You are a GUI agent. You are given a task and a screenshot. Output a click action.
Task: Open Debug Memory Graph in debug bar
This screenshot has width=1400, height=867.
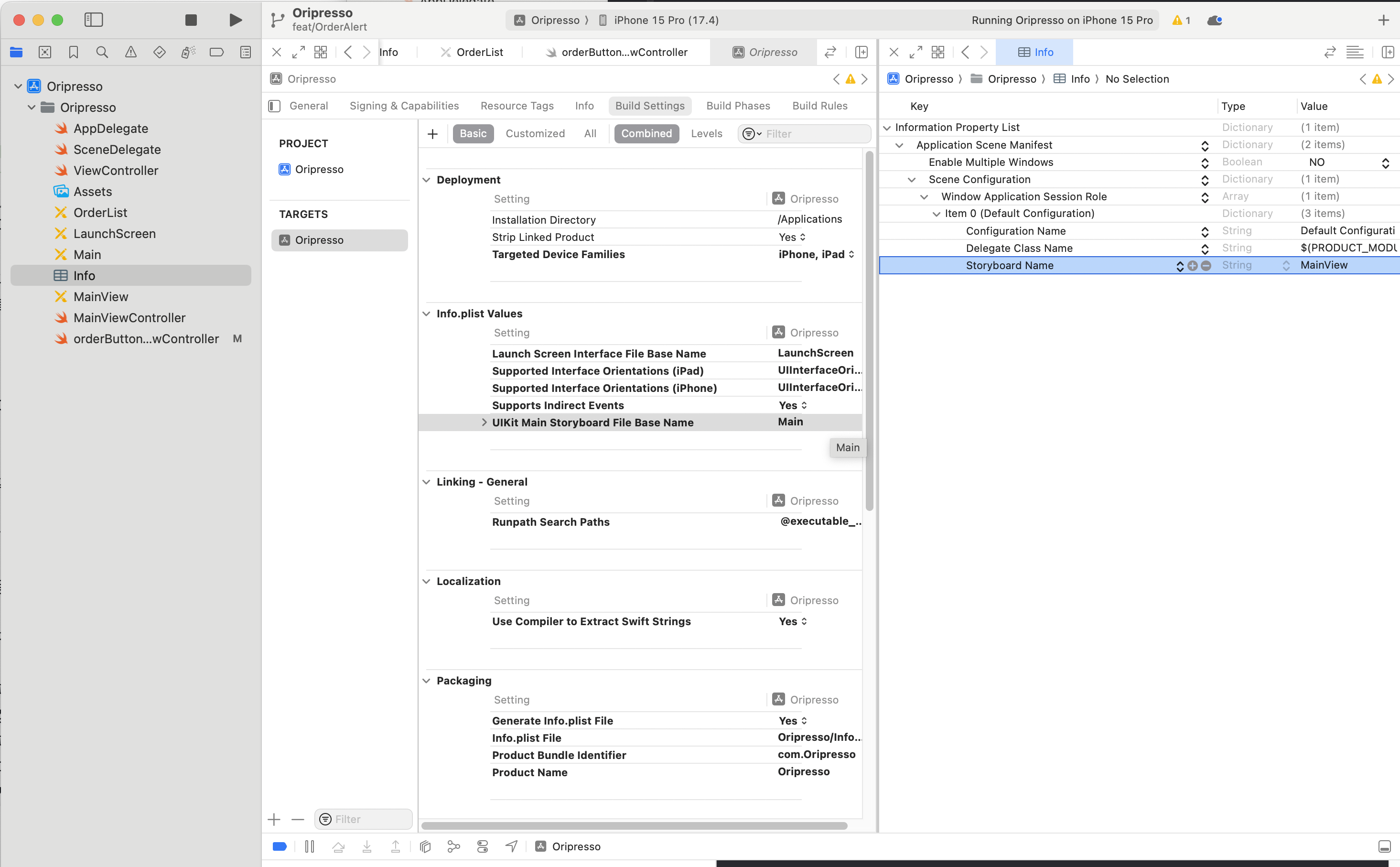coord(453,846)
